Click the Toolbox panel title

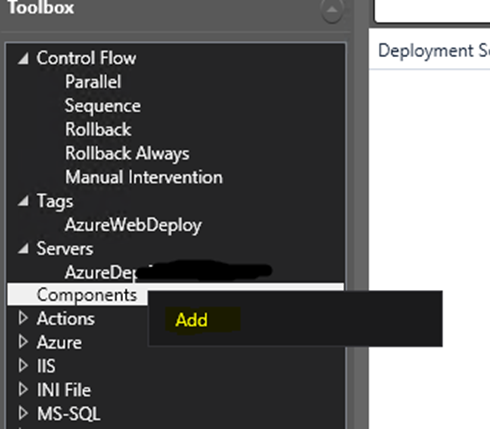coord(41,8)
